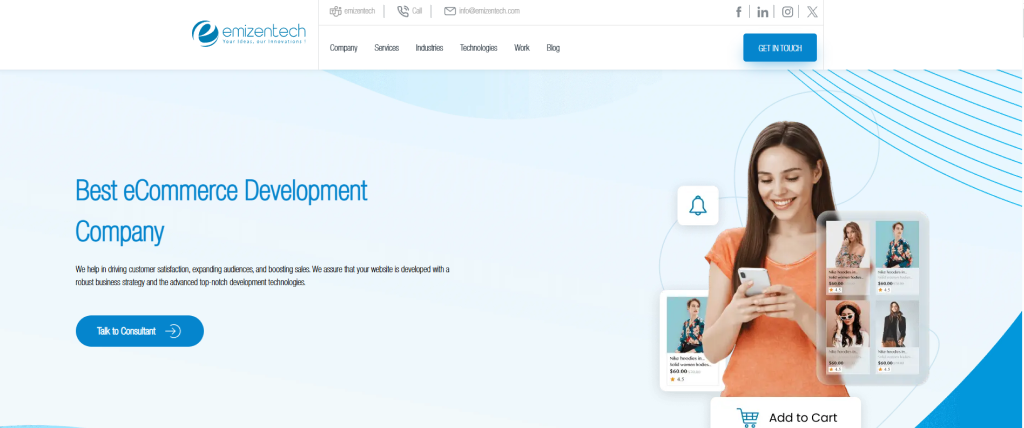Expand the Technologies menu
Image resolution: width=1024 pixels, height=428 pixels.
478,48
